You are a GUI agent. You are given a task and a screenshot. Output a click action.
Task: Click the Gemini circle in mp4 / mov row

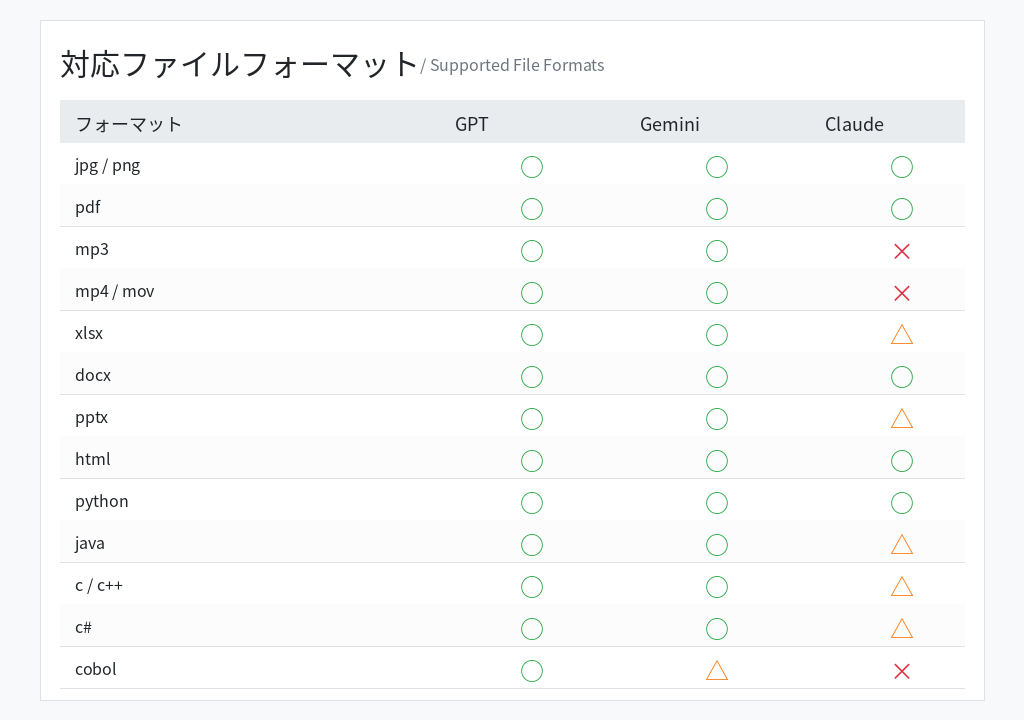(x=716, y=293)
